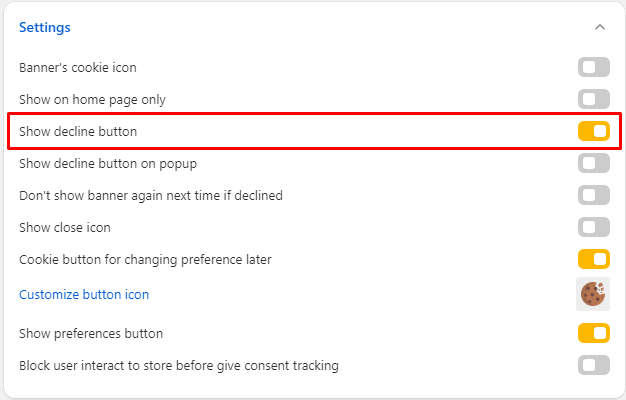Click Block user interact to store label
626x400 pixels.
[178, 365]
